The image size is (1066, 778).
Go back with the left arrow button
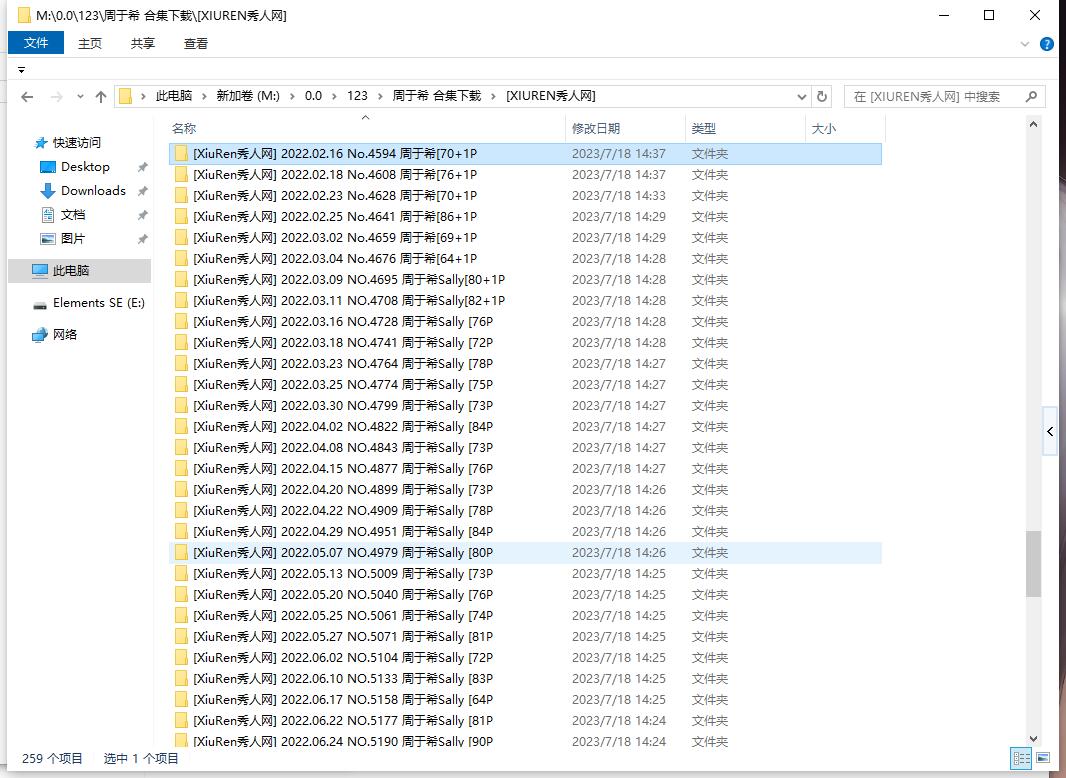point(27,97)
